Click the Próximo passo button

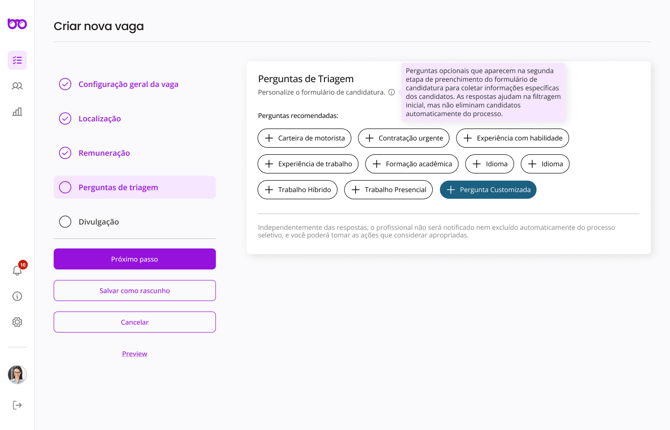(134, 259)
